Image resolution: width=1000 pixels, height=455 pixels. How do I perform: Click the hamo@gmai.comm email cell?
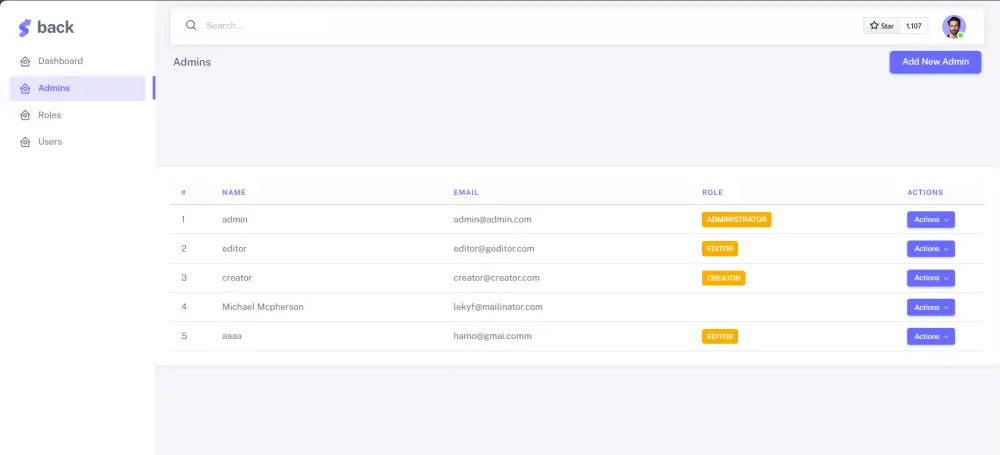[492, 336]
